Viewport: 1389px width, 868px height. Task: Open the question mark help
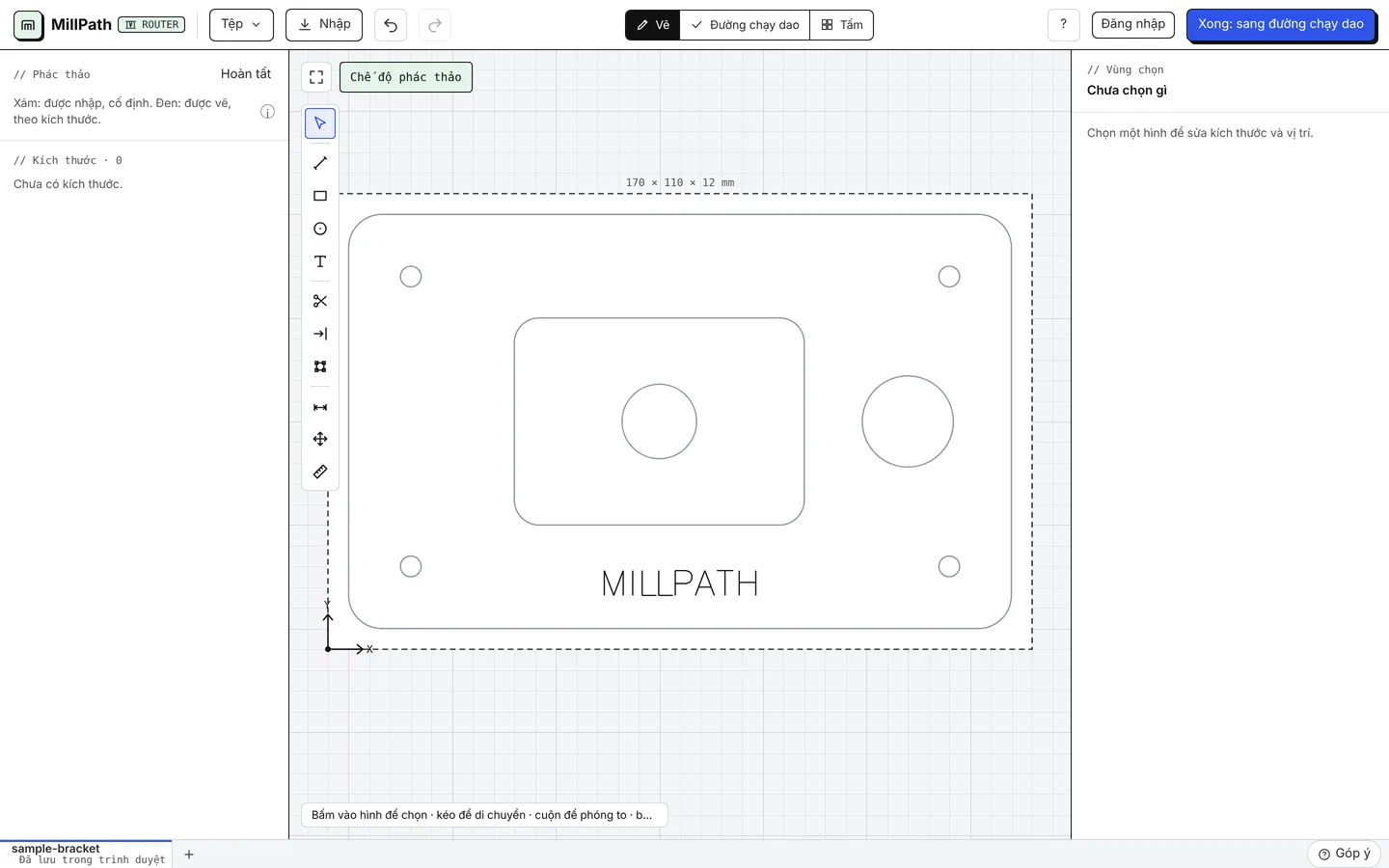pos(1063,25)
